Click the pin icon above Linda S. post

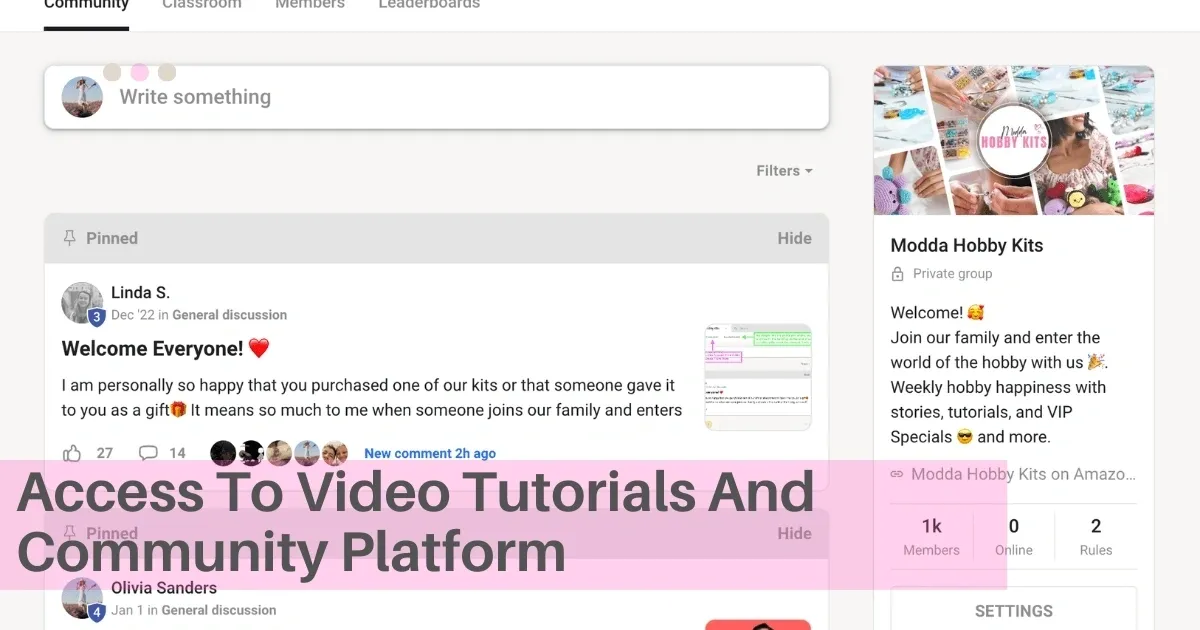tap(69, 238)
